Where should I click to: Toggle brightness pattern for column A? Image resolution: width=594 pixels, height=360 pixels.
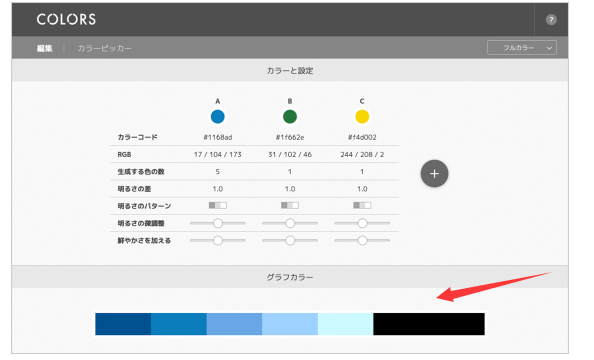[217, 205]
